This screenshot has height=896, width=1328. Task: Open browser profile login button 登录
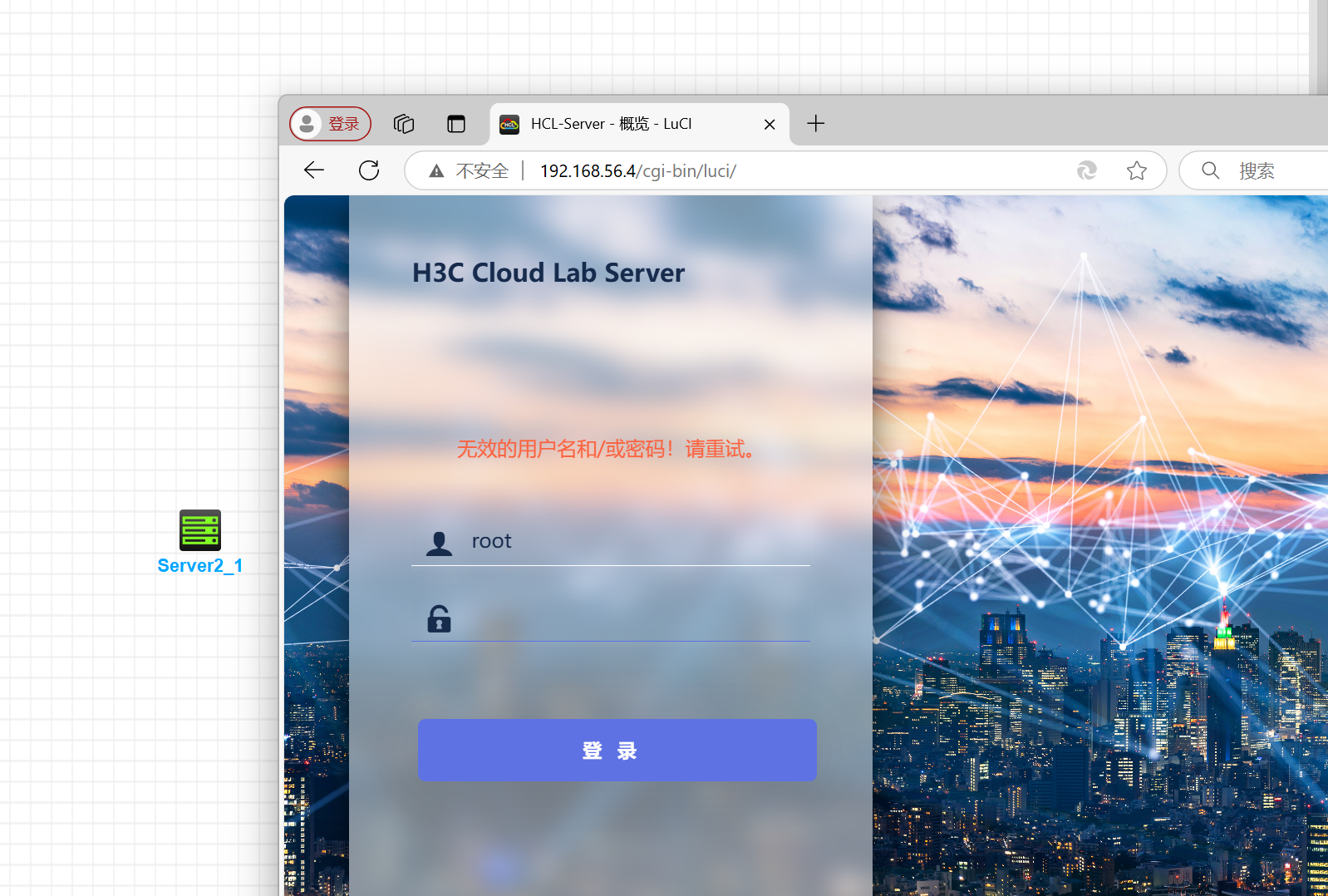click(330, 124)
